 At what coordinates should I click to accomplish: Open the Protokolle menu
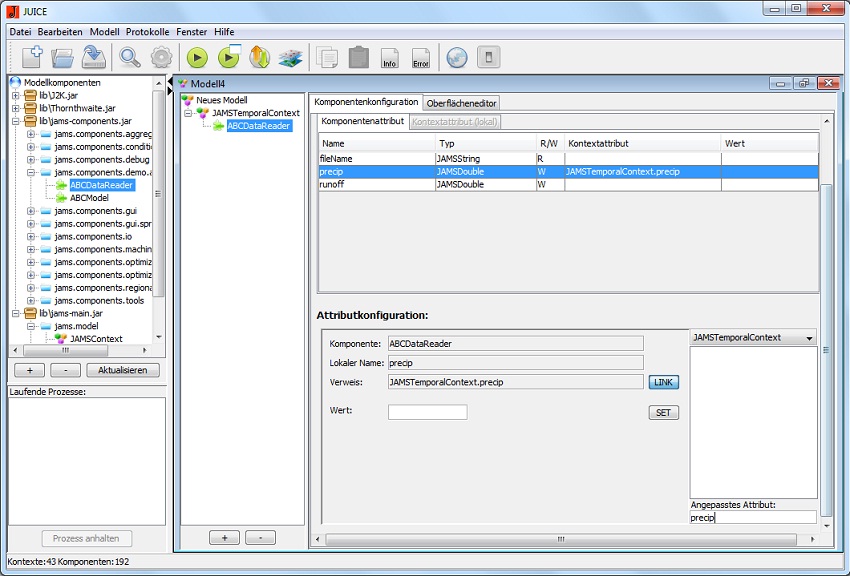[148, 32]
